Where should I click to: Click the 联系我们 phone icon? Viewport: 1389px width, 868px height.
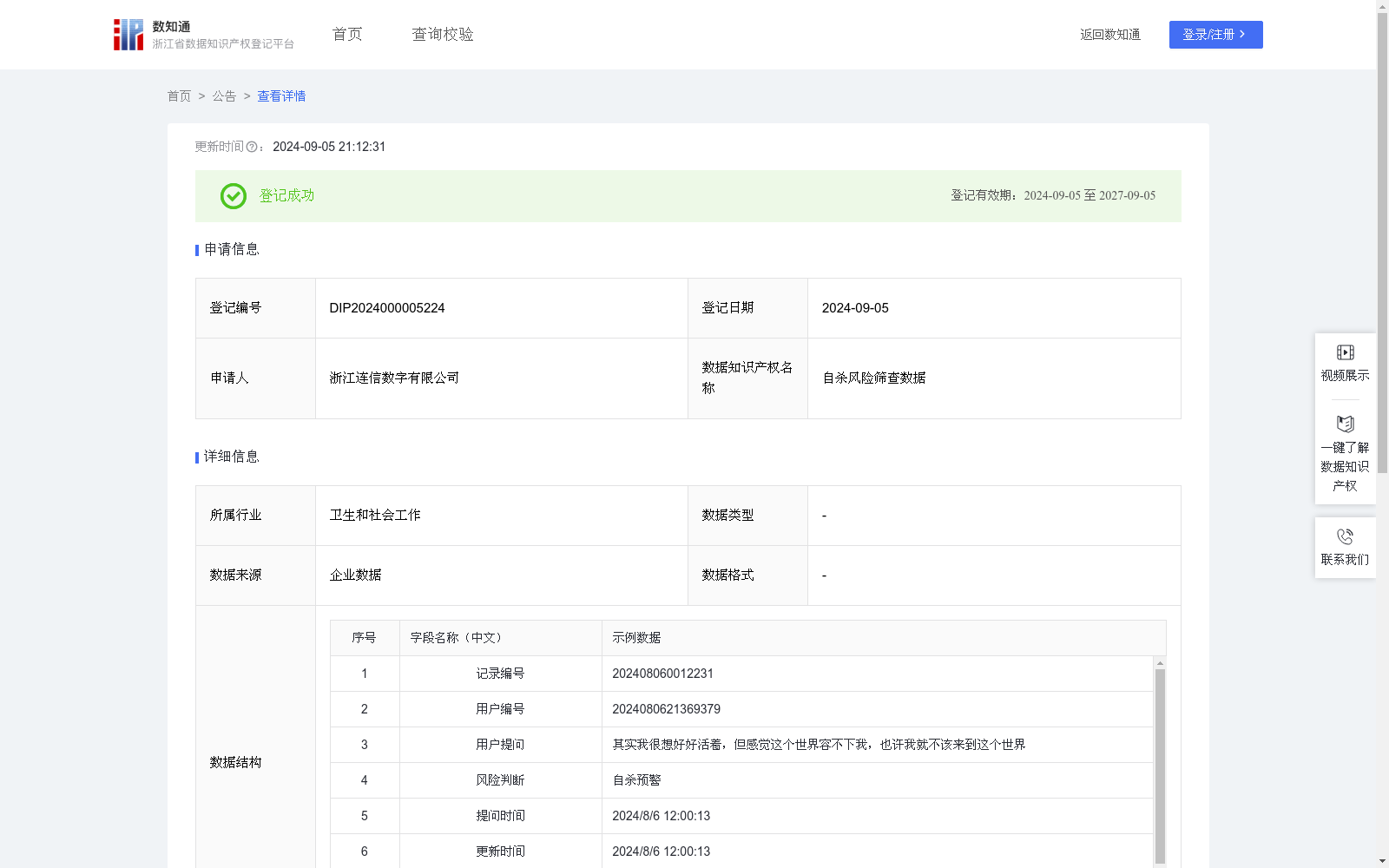1345,536
